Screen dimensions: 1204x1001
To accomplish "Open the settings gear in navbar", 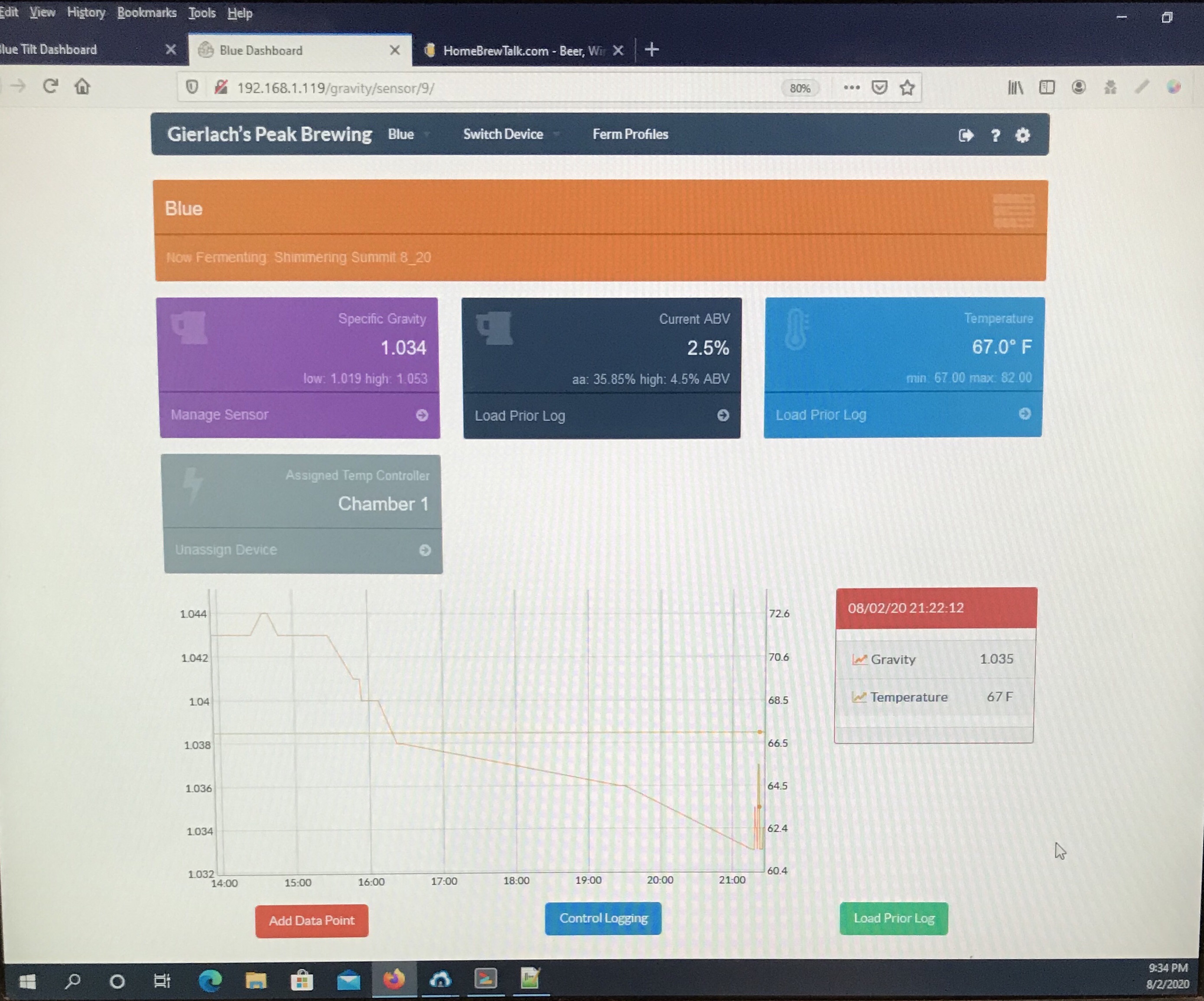I will point(1022,135).
